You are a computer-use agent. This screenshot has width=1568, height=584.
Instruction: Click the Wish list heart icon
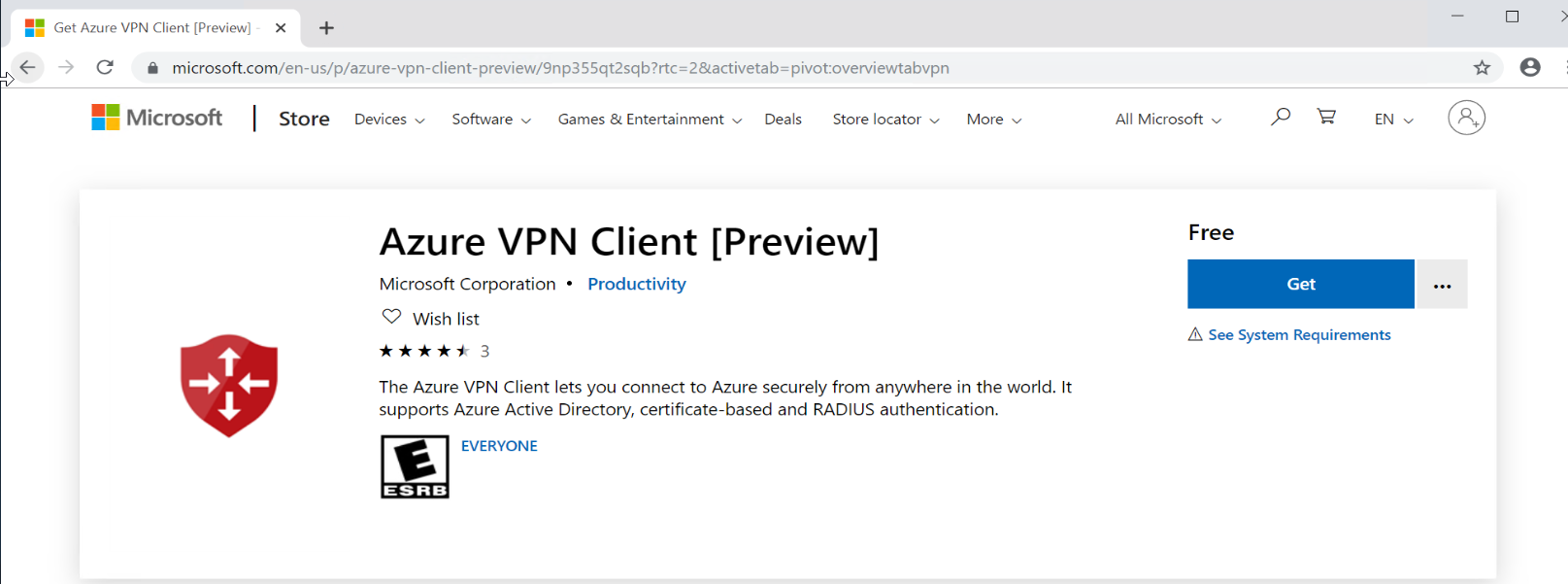[391, 317]
